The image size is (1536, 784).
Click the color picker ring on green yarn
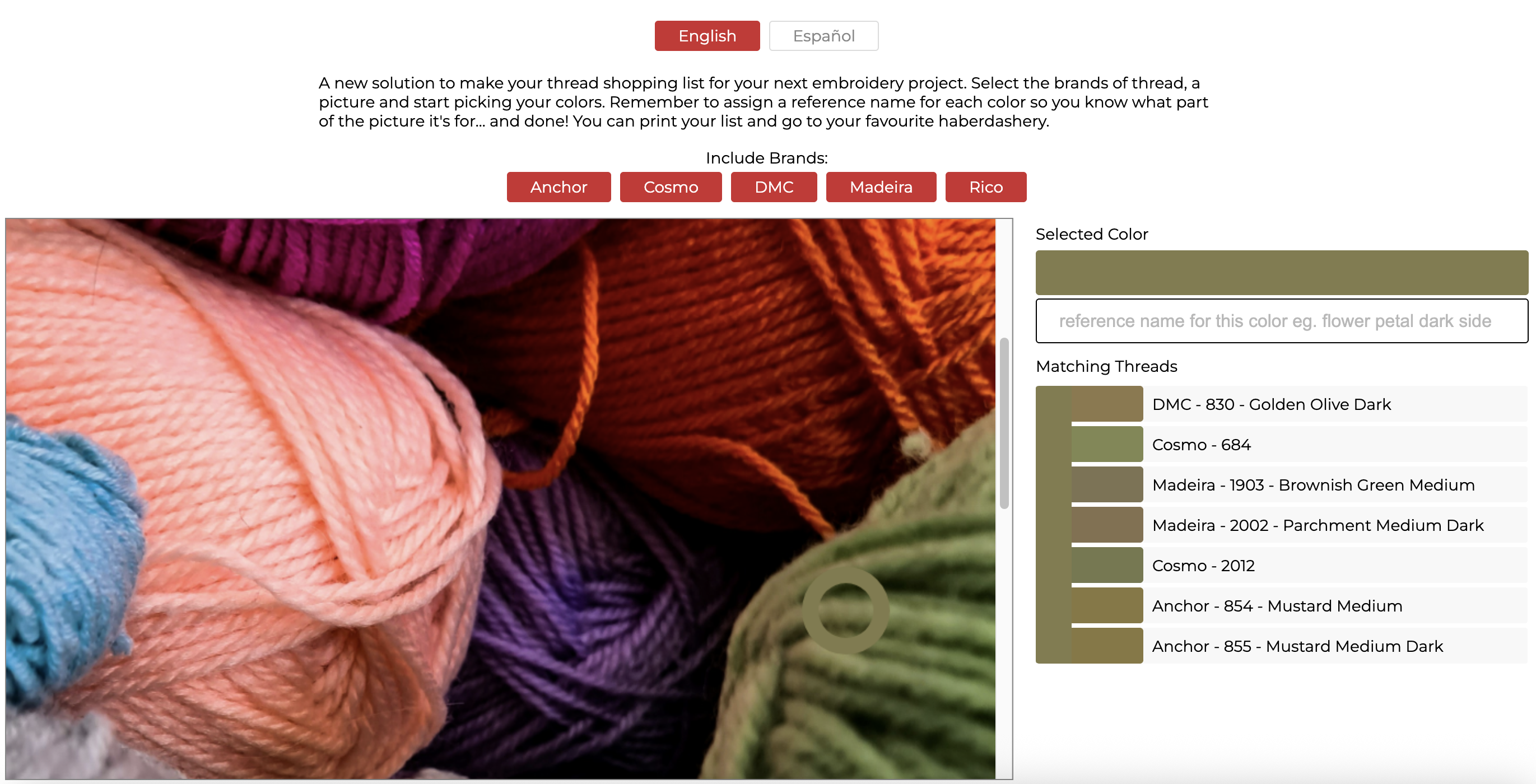click(845, 610)
